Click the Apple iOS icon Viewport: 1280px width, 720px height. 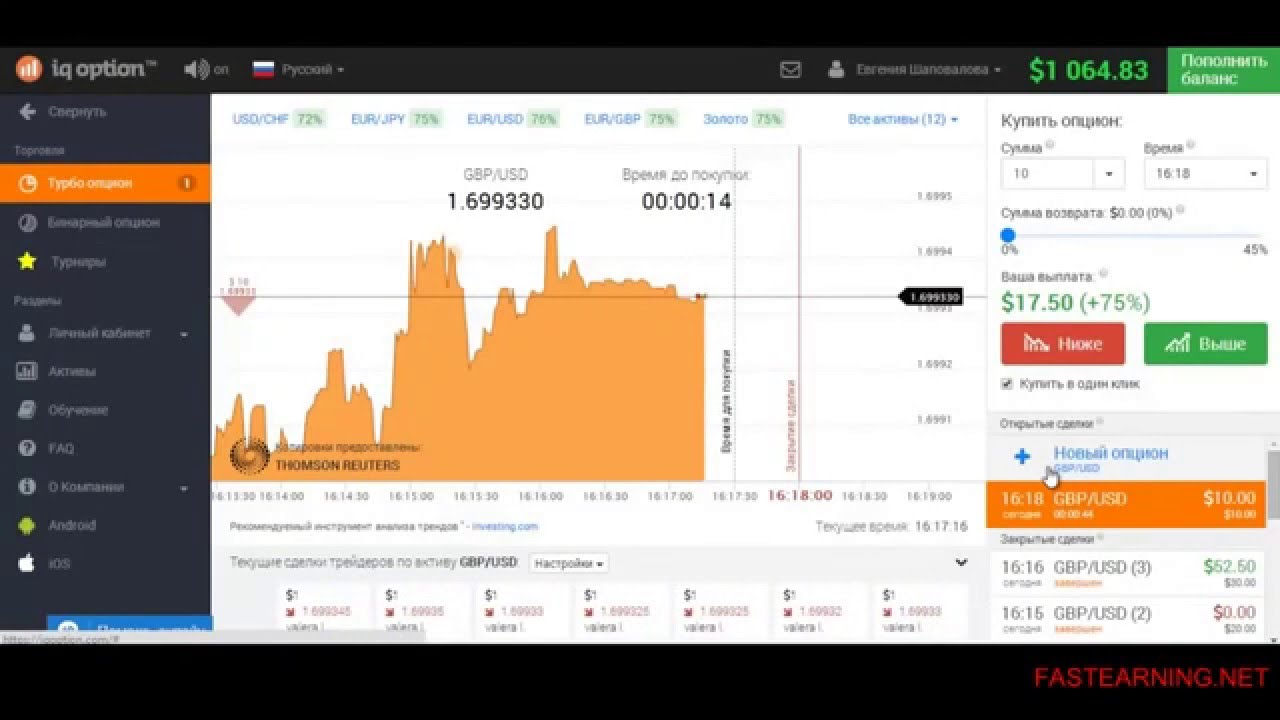28,563
